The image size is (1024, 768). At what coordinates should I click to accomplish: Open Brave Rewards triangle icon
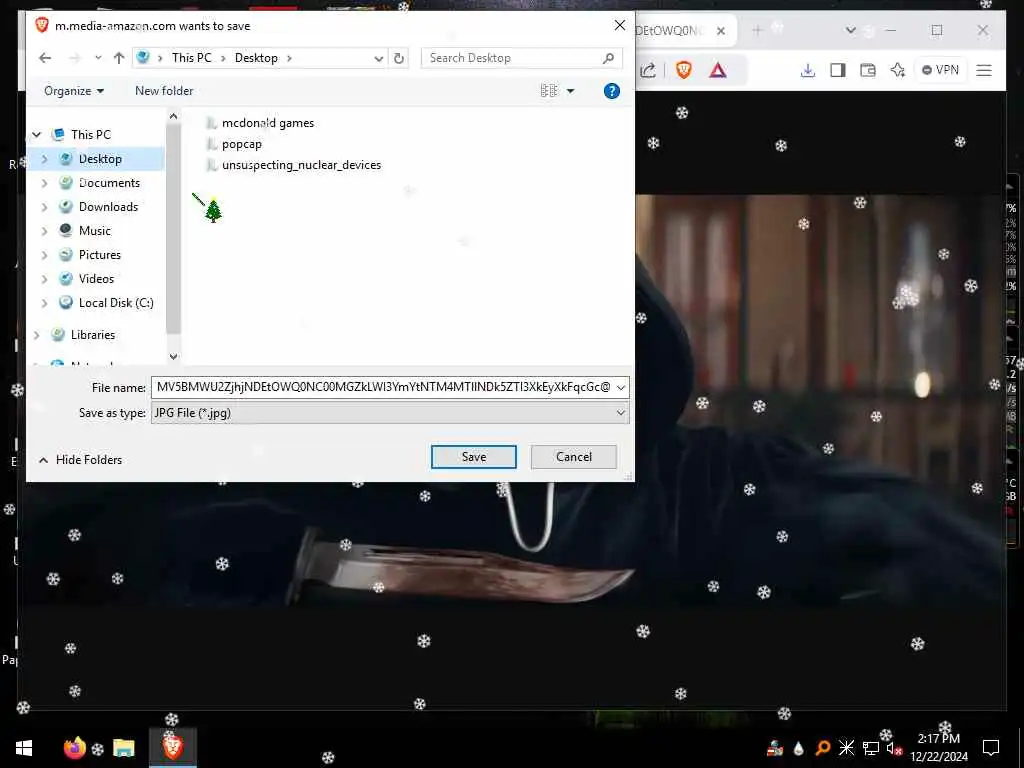point(718,70)
